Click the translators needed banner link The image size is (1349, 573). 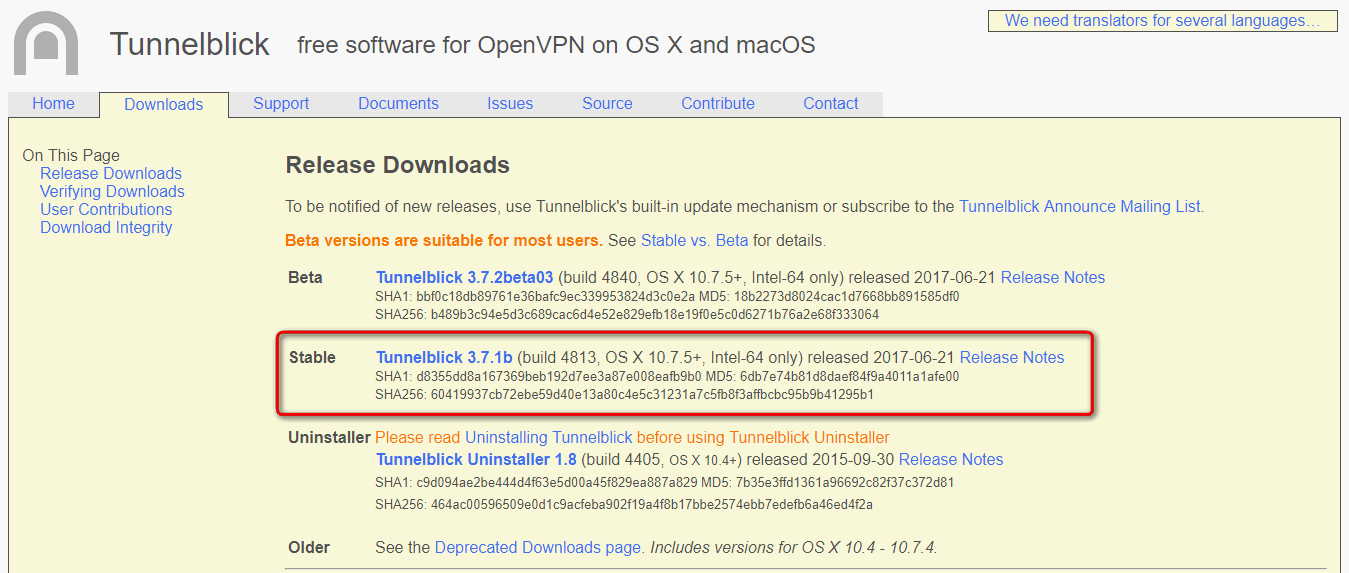[x=1162, y=21]
